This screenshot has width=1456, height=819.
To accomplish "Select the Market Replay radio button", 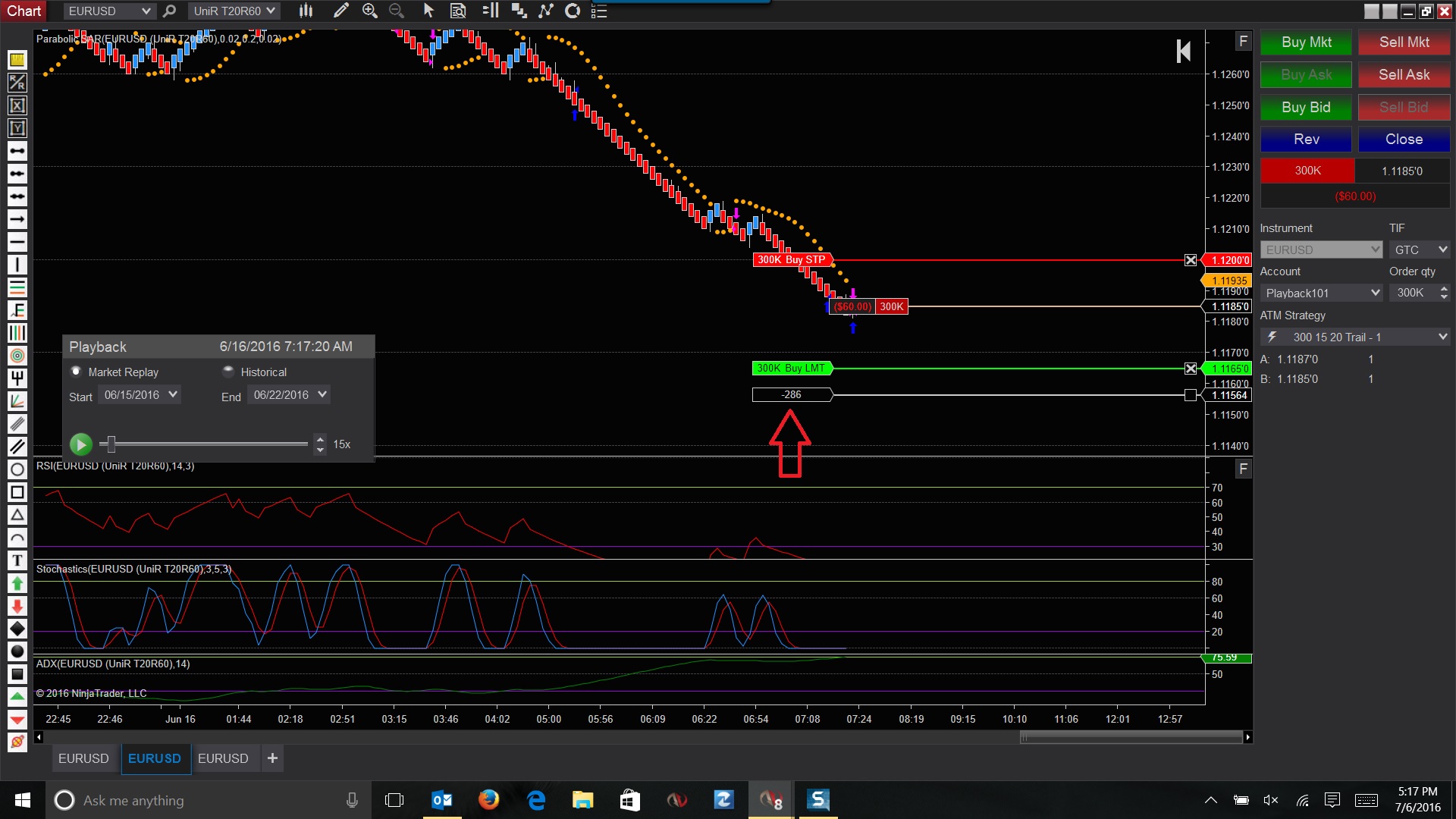I will click(x=76, y=372).
